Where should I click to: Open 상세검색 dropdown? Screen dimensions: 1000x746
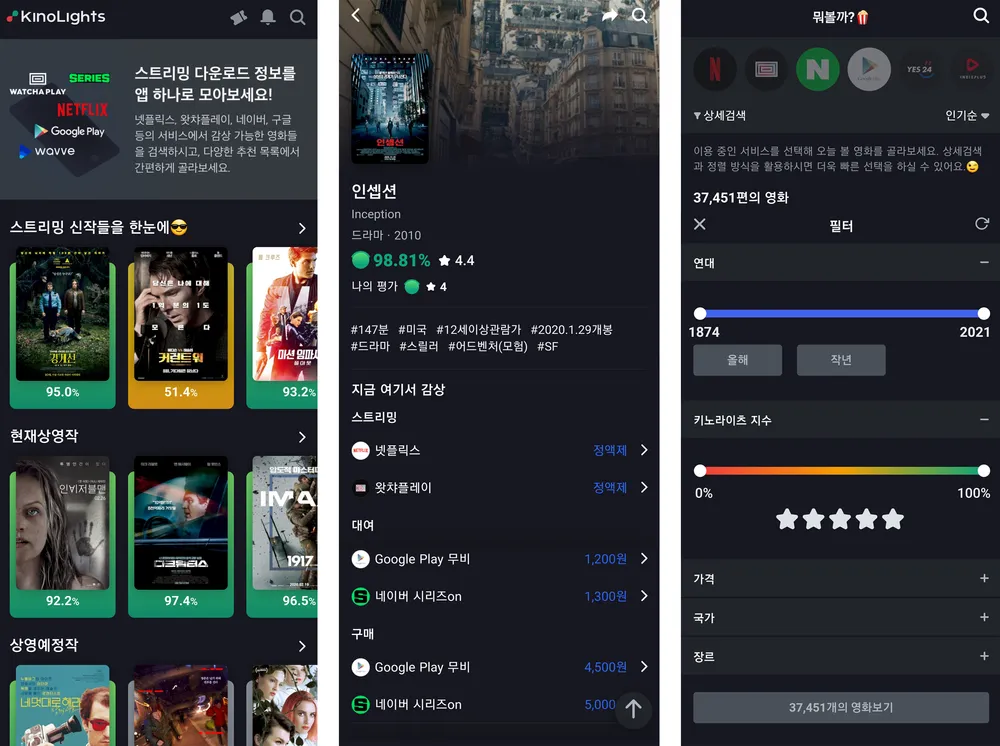pyautogui.click(x=720, y=115)
